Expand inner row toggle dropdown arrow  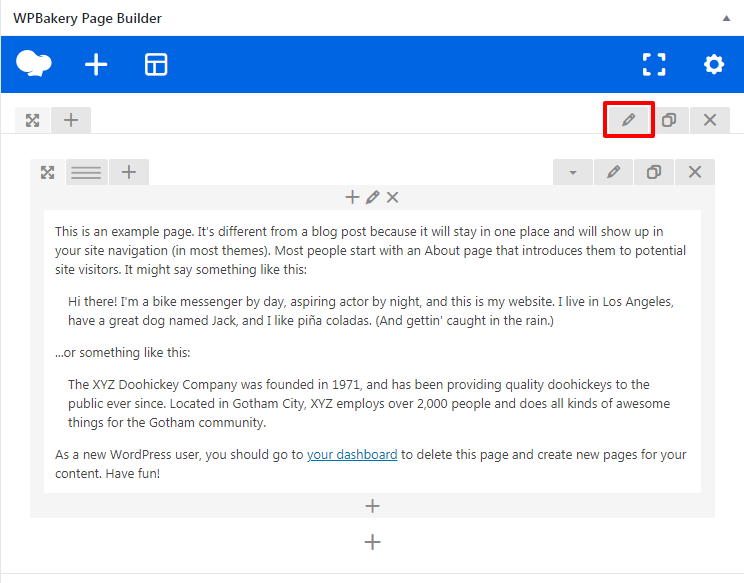(573, 172)
